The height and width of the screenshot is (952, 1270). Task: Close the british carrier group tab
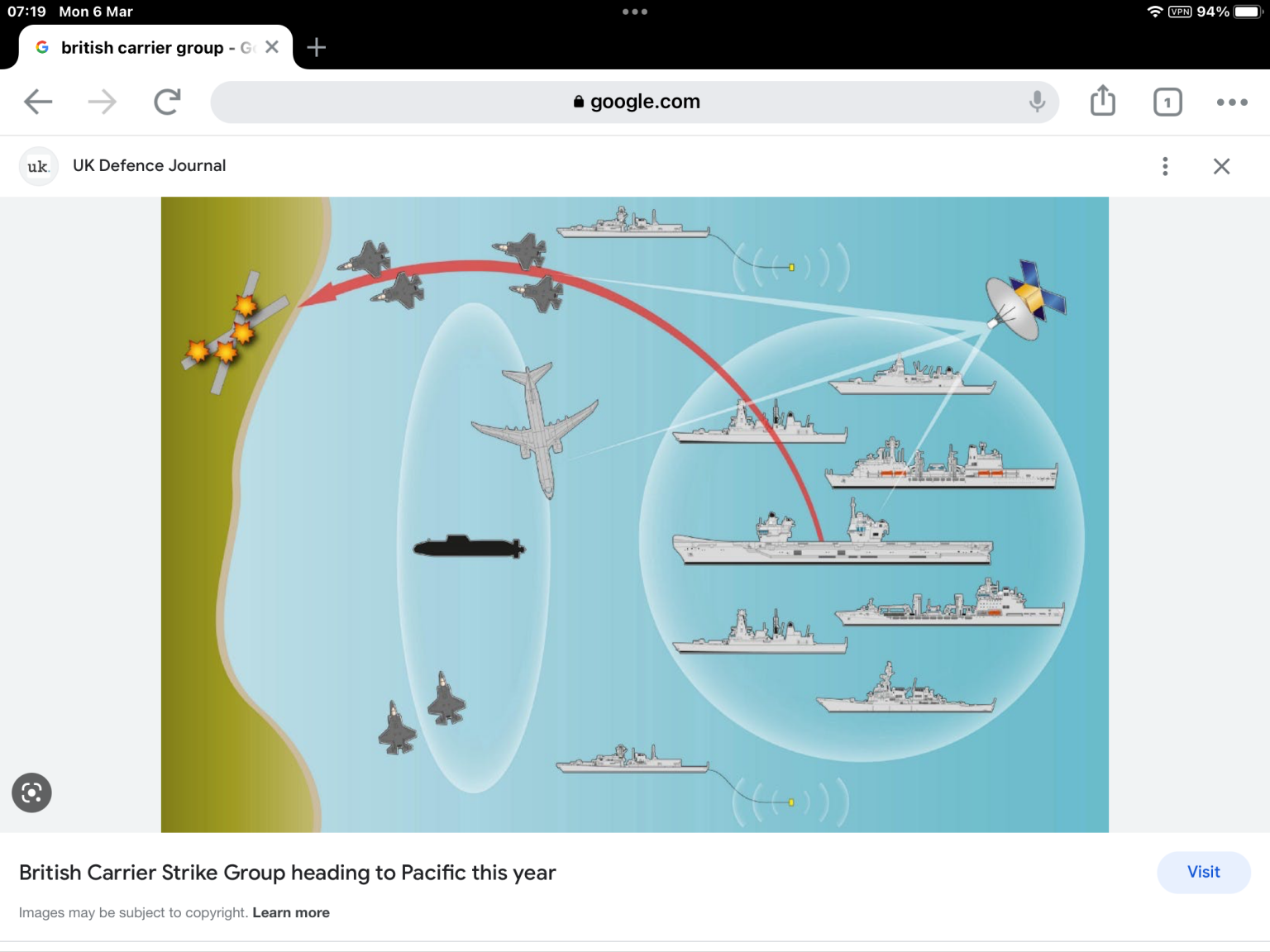[272, 47]
